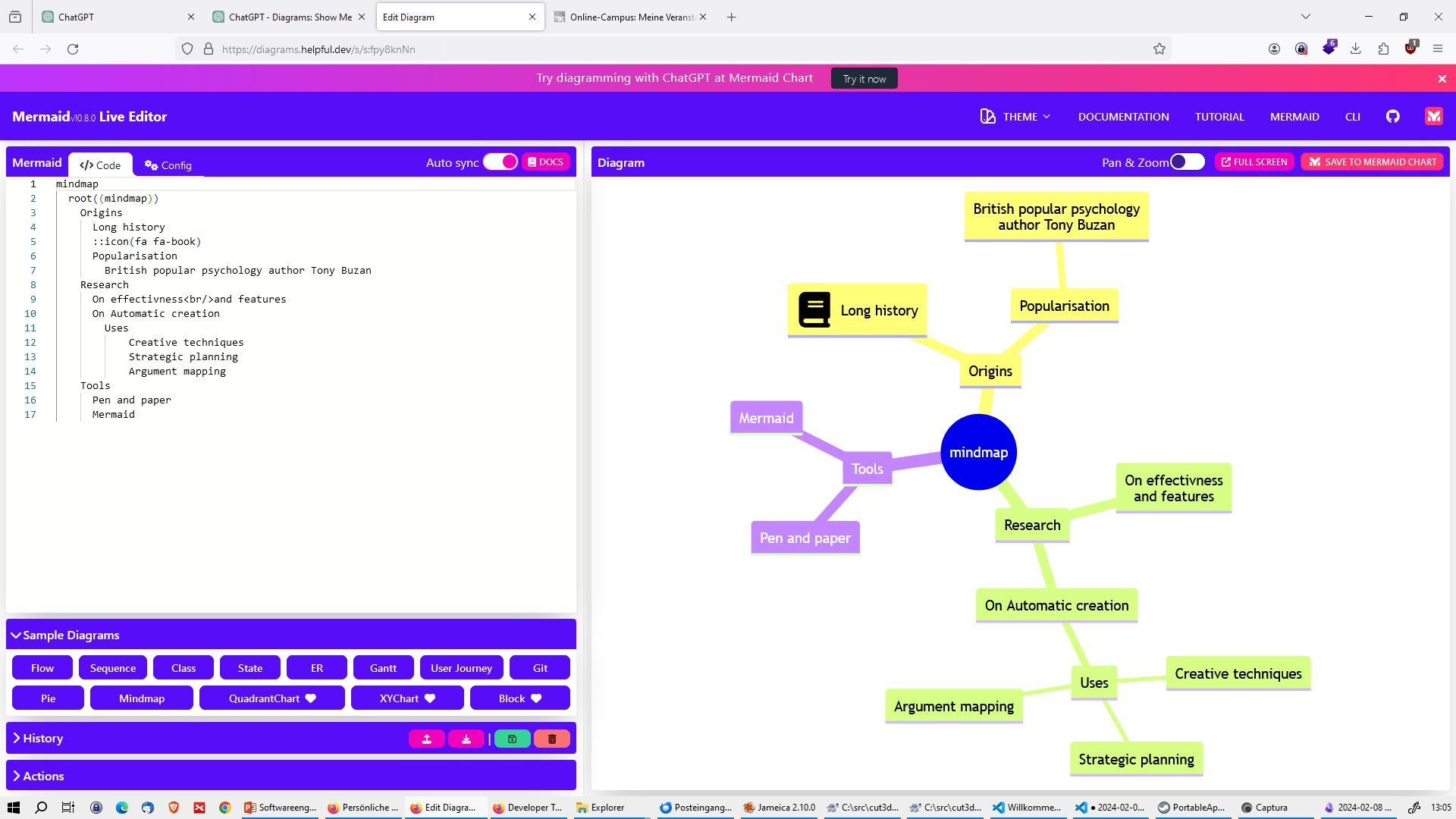Click the red trash icon in History
Image resolution: width=1456 pixels, height=819 pixels.
click(x=552, y=739)
